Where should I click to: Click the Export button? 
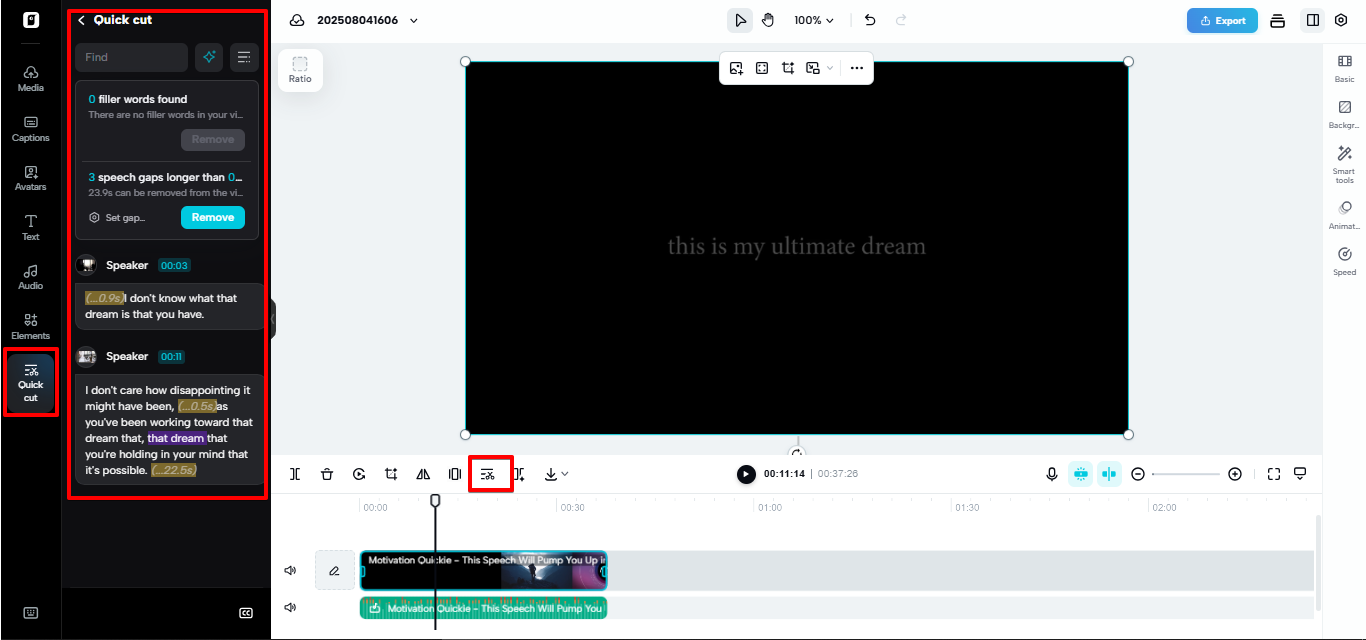1221,19
